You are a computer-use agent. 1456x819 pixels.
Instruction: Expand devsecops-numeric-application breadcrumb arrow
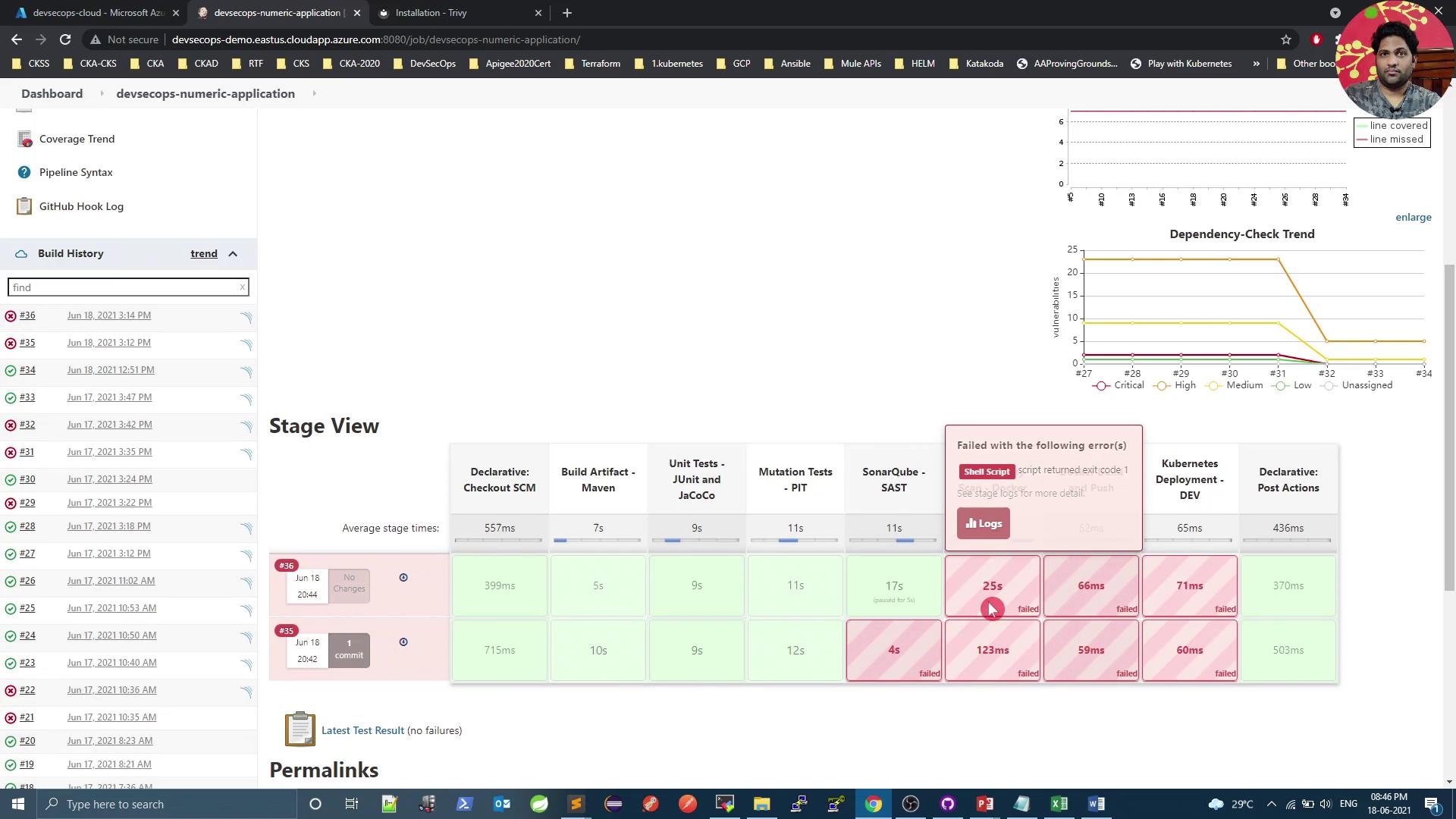pos(314,94)
